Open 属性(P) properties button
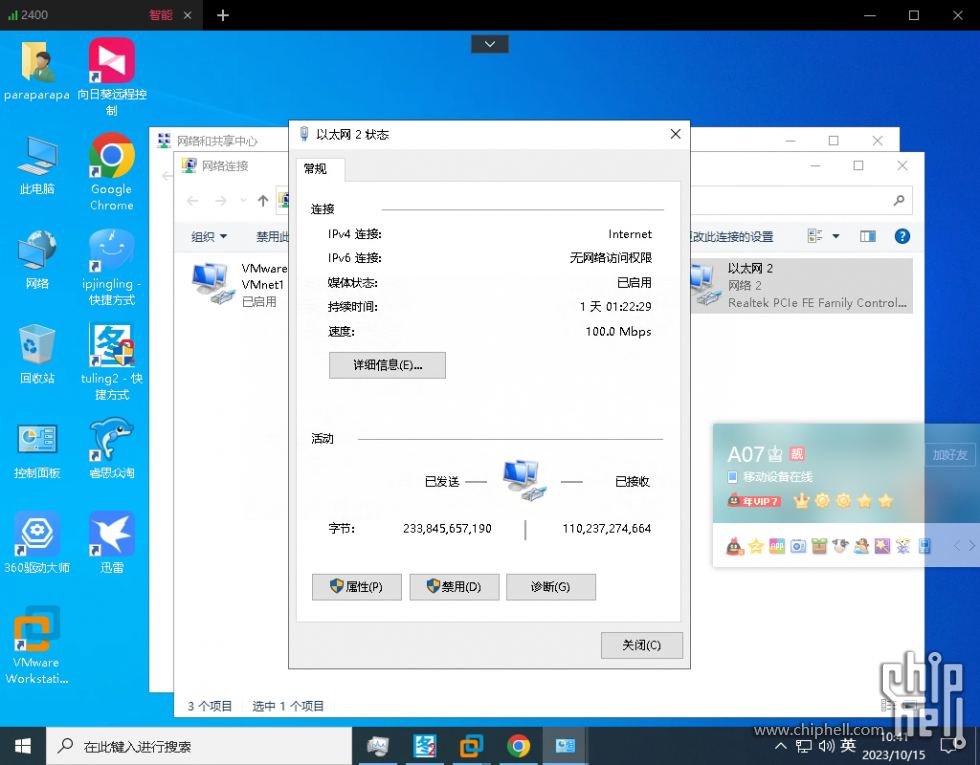 point(357,587)
